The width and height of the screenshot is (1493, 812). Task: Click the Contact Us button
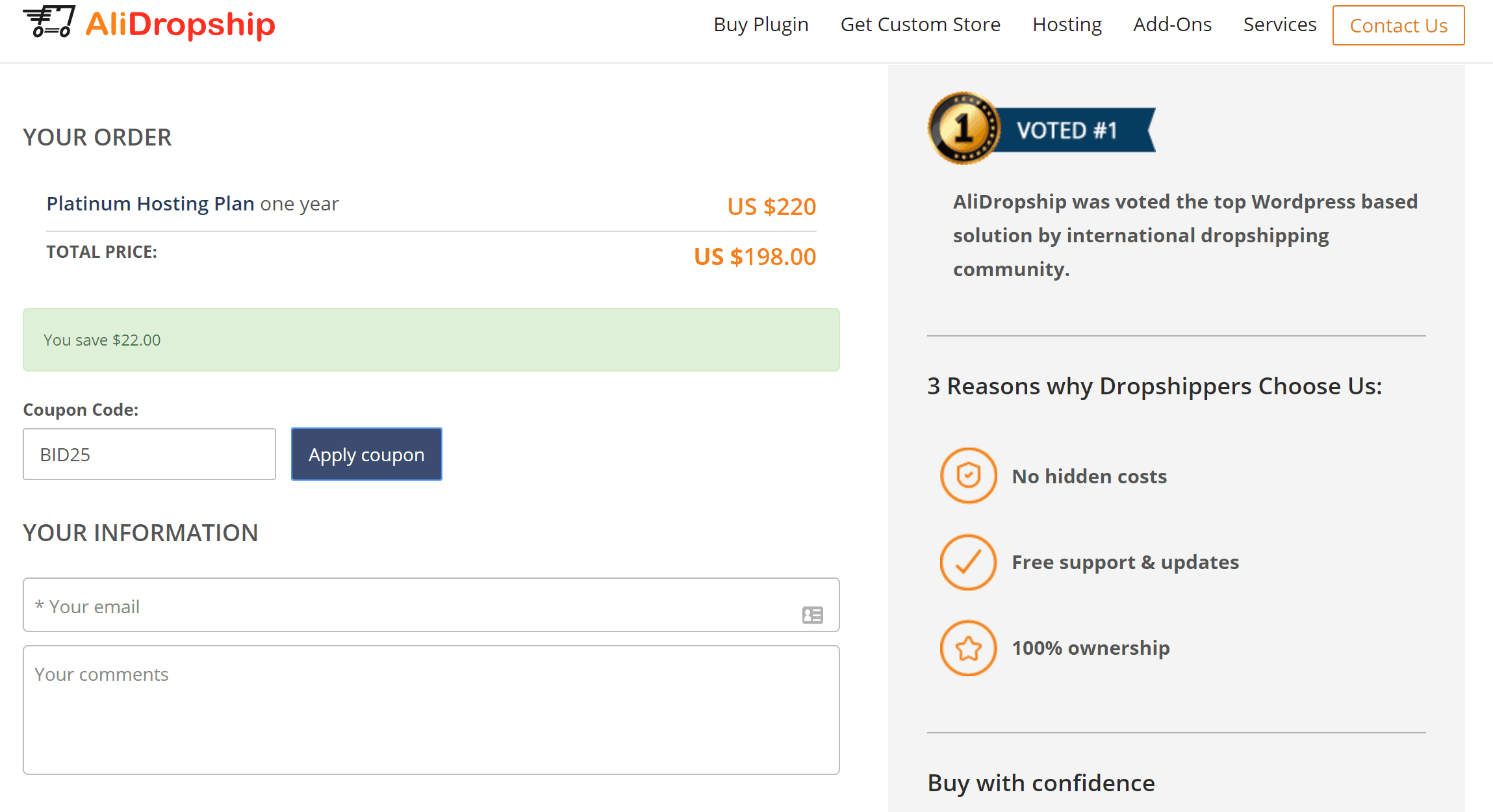click(1398, 25)
